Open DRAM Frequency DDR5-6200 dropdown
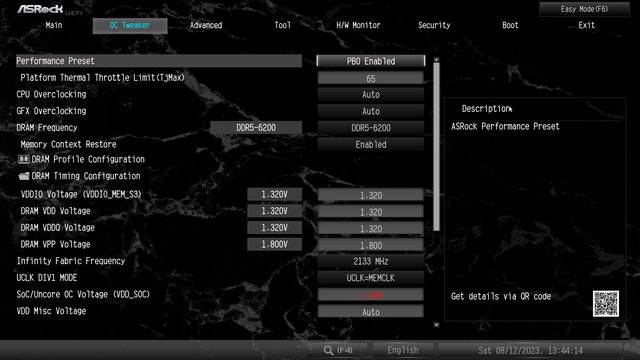640x360 pixels. 371,128
